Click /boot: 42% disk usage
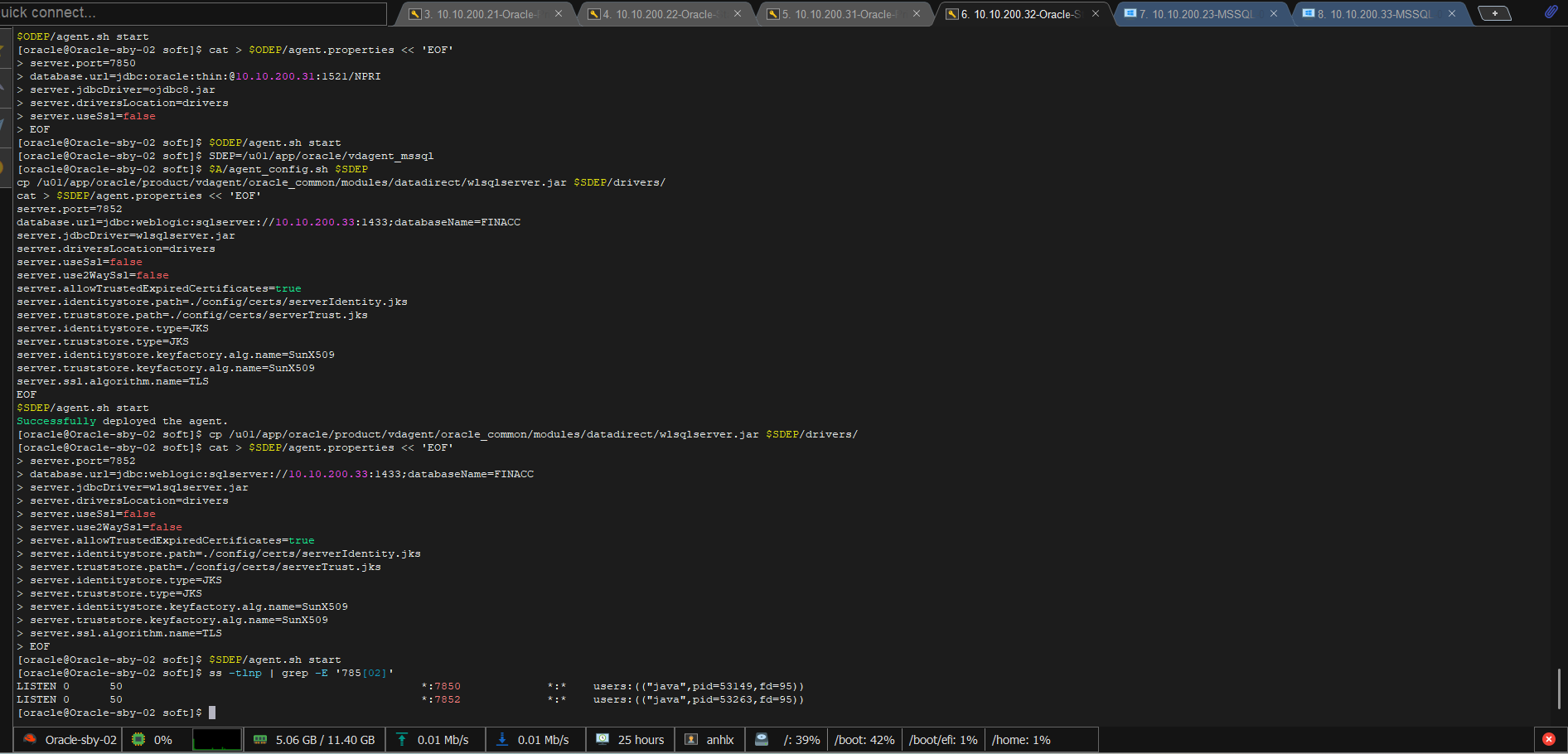Viewport: 1568px width, 754px height. 864,740
